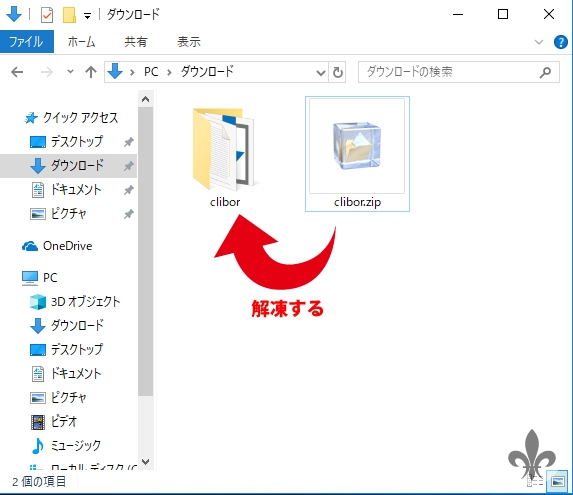The image size is (573, 495).
Task: Select PC in the navigation pane
Action: click(x=40, y=278)
